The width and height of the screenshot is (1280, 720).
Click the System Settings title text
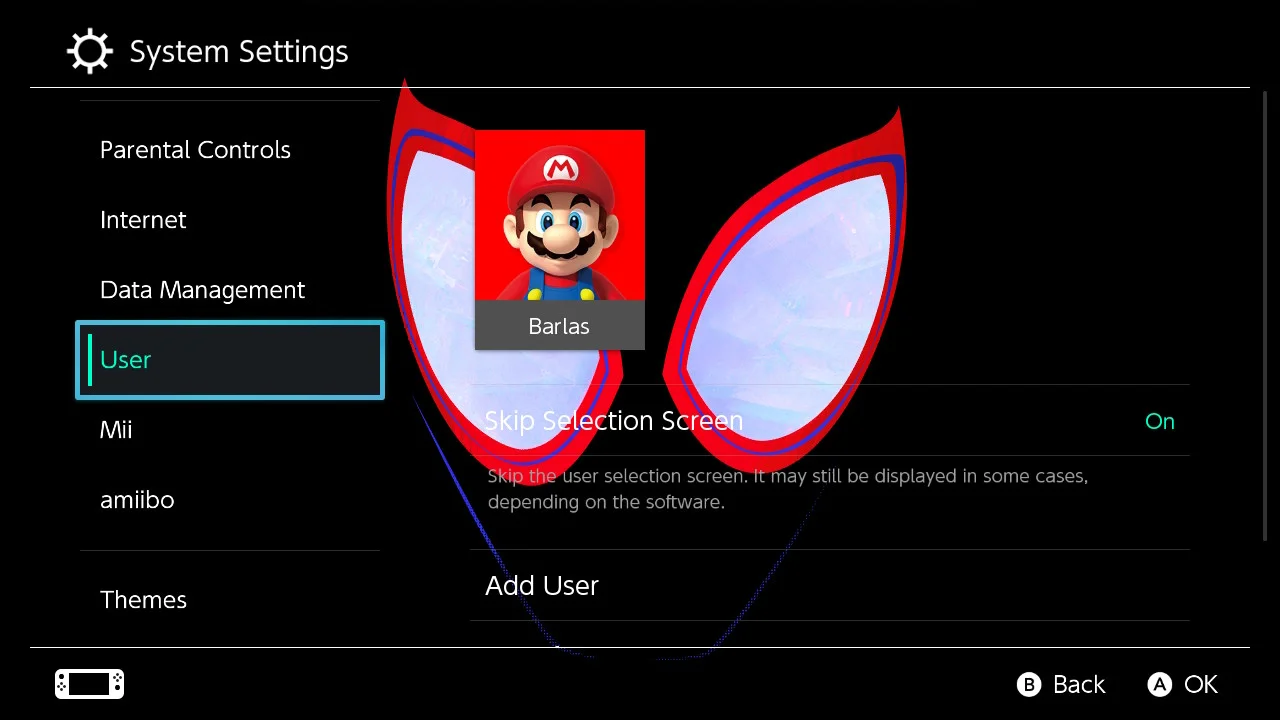click(x=239, y=52)
